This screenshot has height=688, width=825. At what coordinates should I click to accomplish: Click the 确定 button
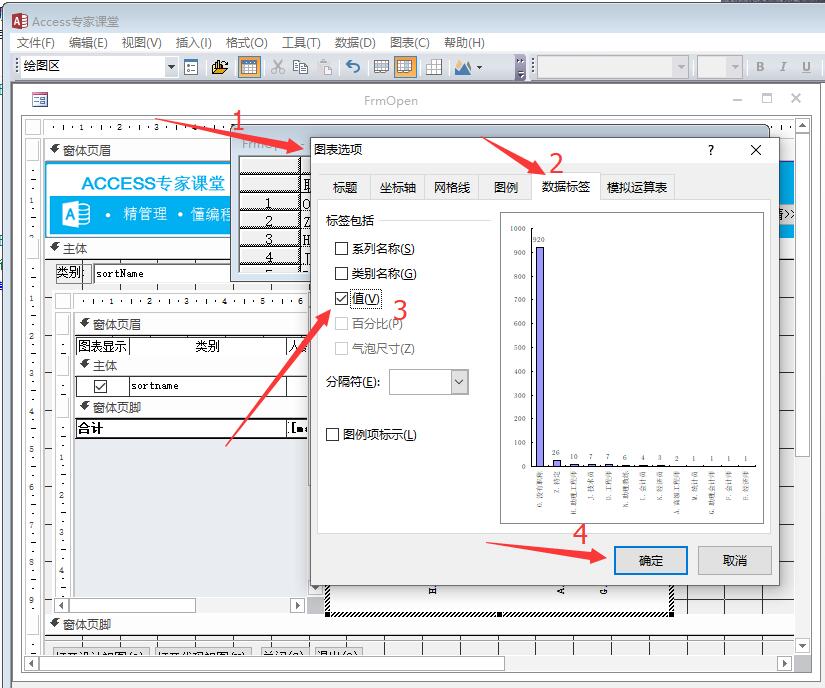[651, 561]
